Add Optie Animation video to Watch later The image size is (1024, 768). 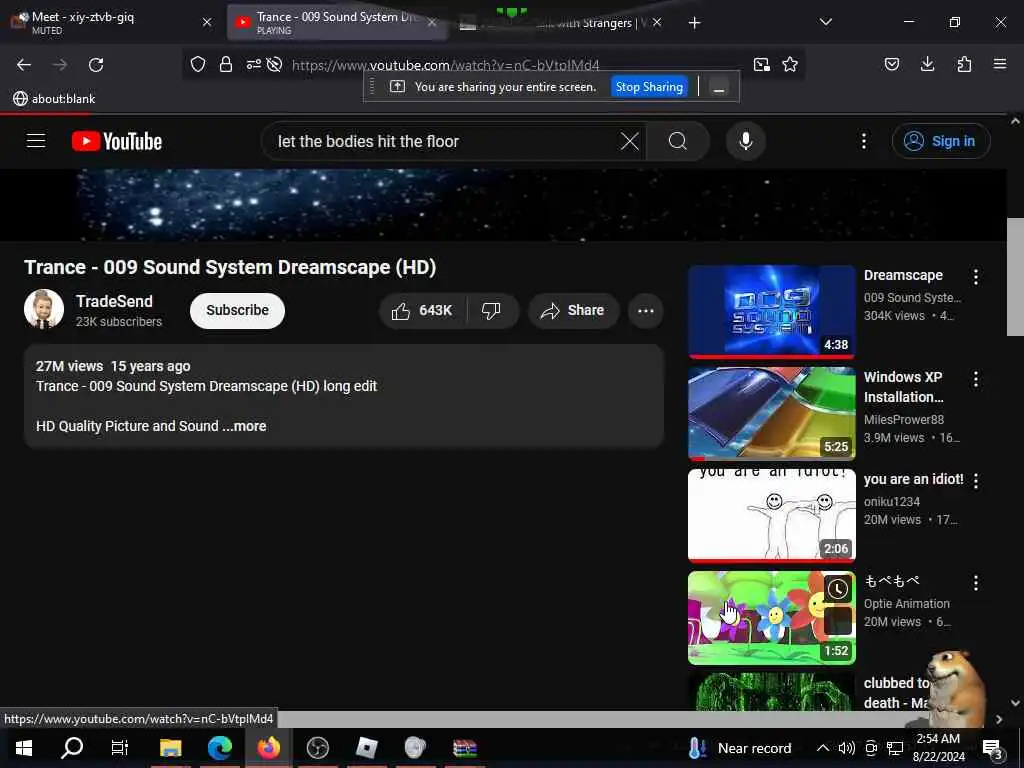point(838,589)
